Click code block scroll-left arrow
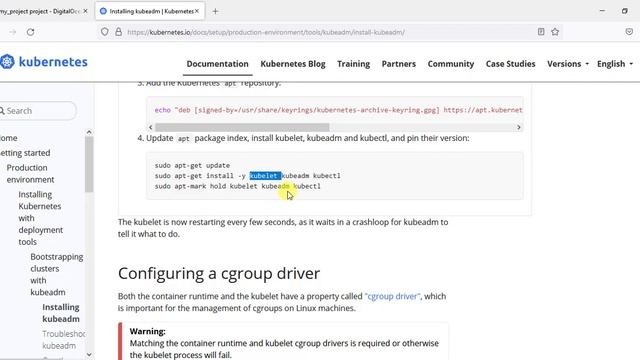Image resolution: width=640 pixels, height=360 pixels. (151, 127)
